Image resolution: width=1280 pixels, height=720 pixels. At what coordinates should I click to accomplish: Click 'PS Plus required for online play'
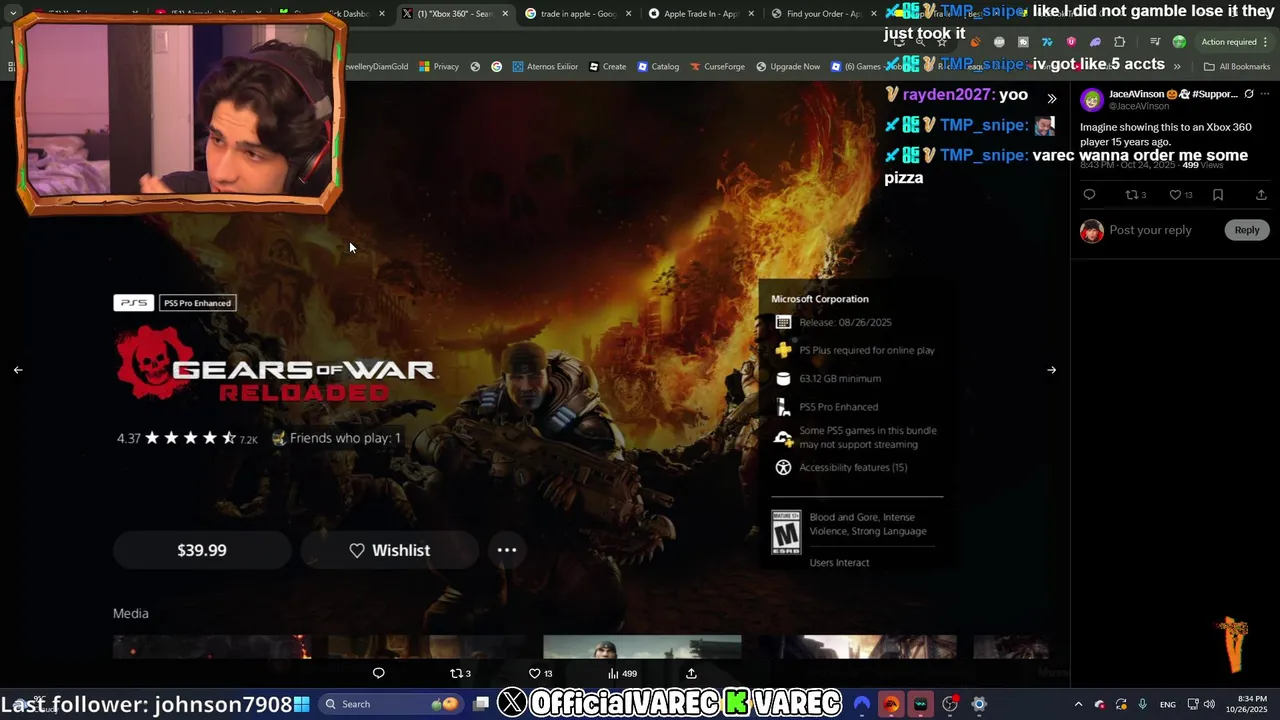tap(867, 350)
